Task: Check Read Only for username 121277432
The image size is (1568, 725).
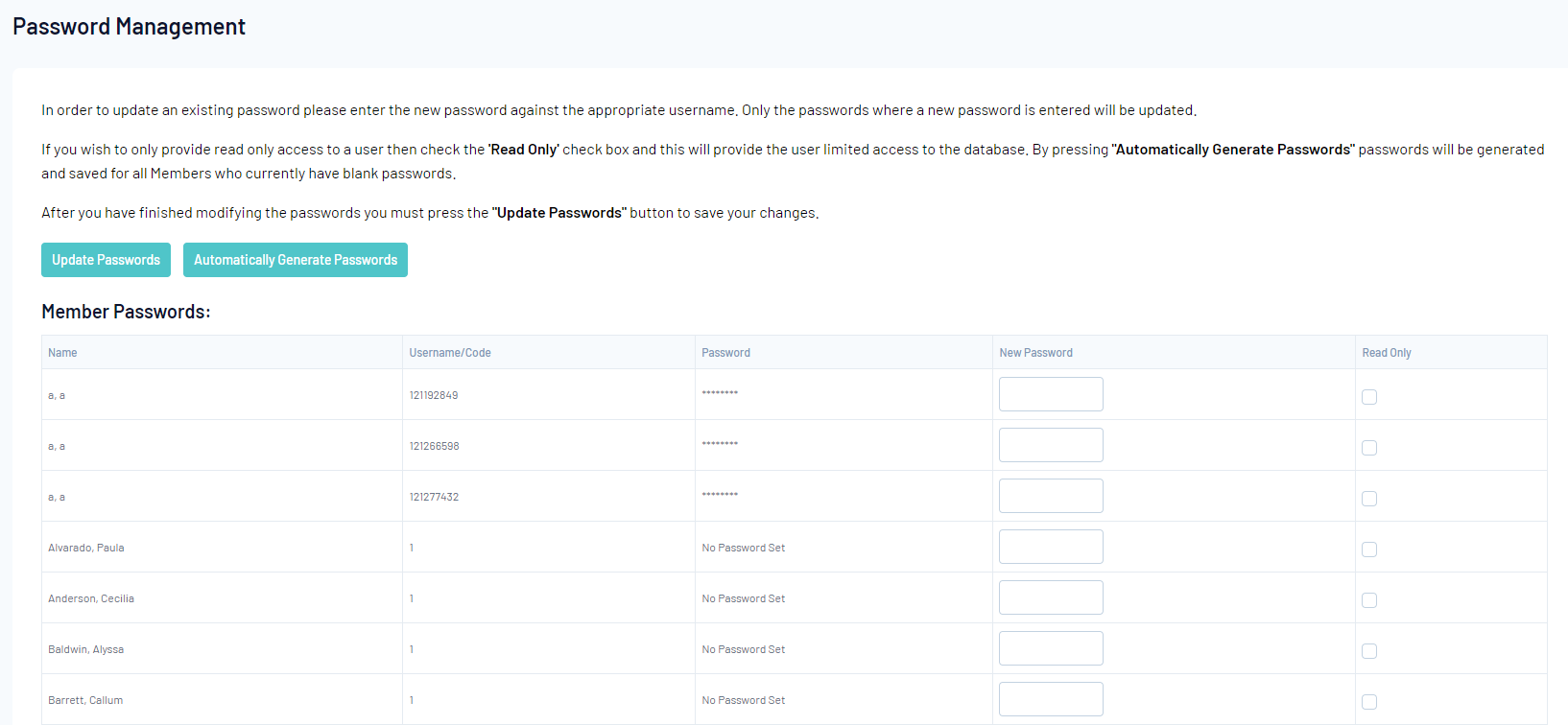Action: tap(1369, 499)
